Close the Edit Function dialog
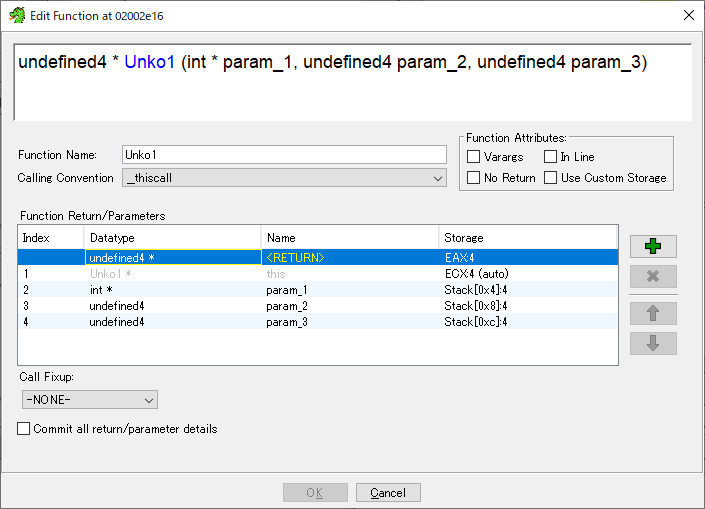 tap(688, 15)
